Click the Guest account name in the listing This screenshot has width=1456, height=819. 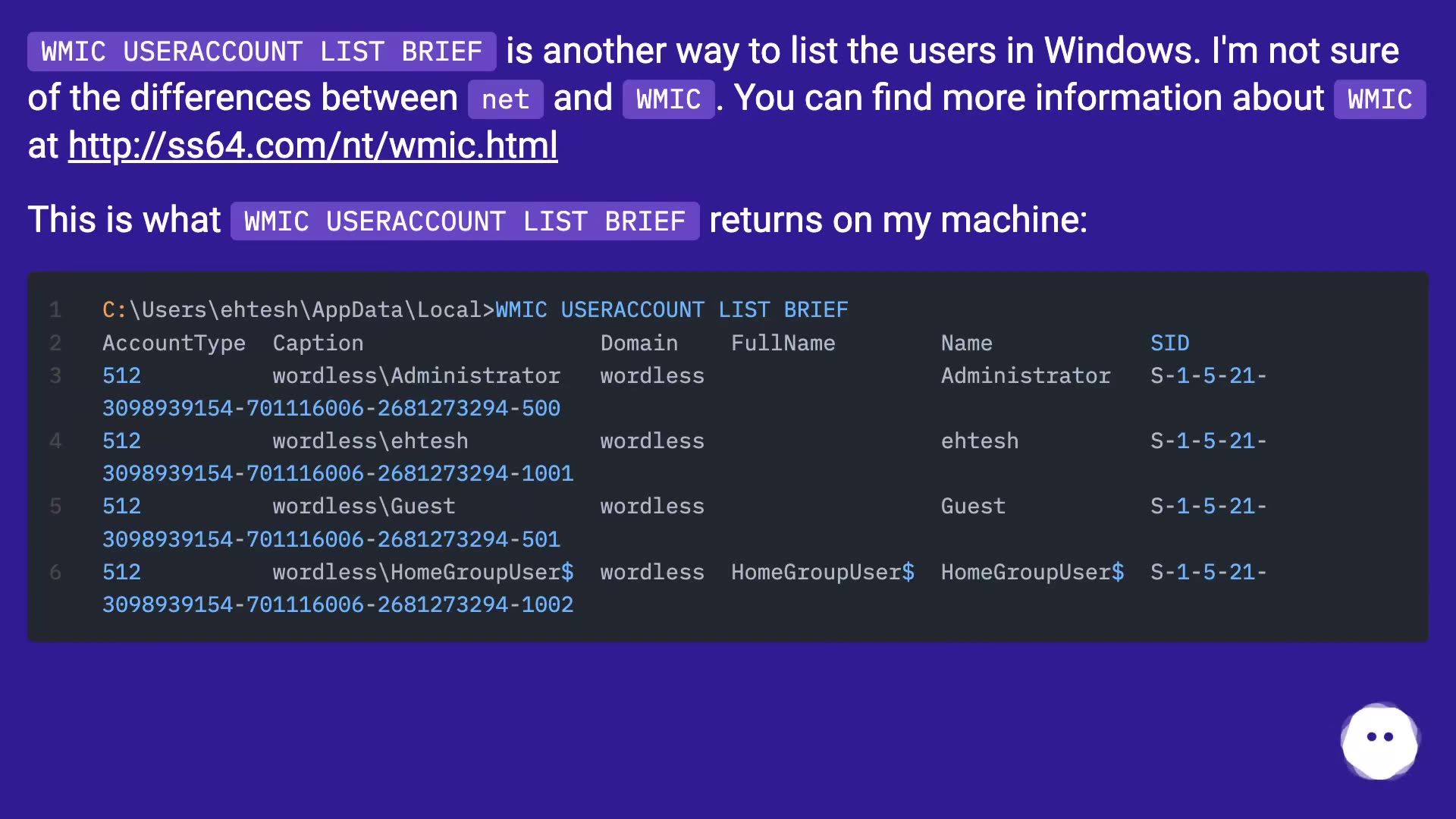click(973, 506)
